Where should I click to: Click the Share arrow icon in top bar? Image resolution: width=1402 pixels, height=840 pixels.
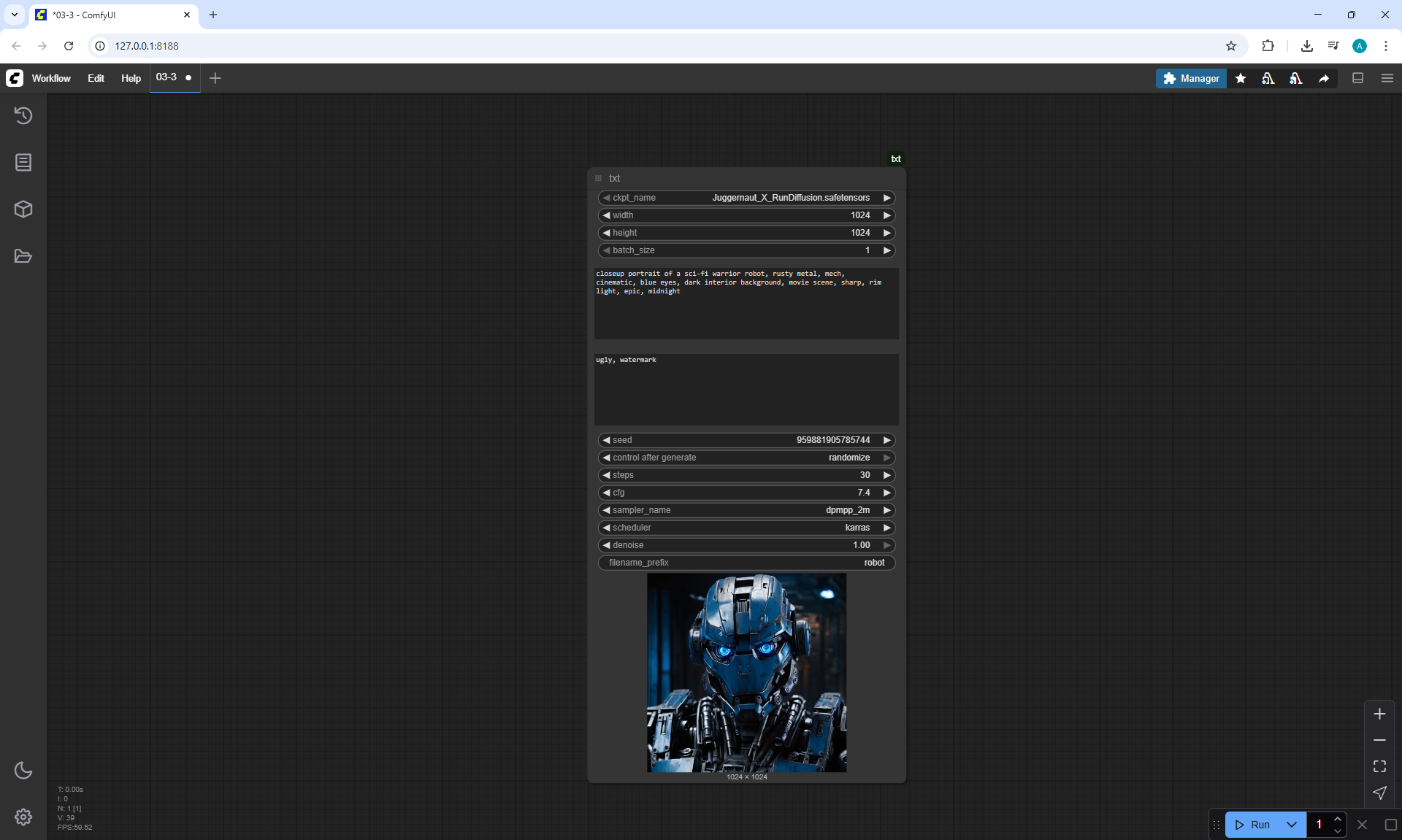[x=1323, y=78]
